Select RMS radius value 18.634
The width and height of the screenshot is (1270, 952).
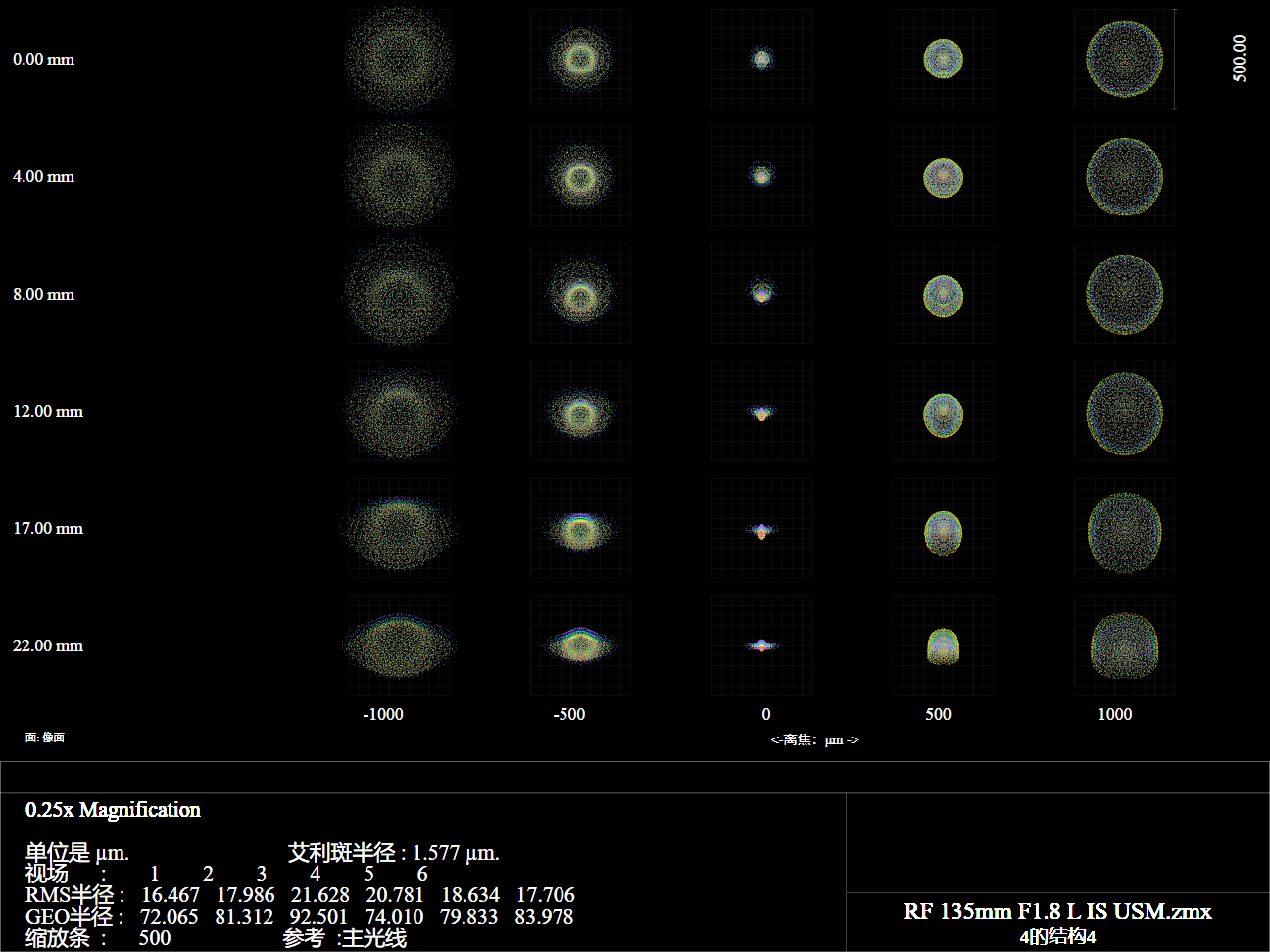pos(470,895)
